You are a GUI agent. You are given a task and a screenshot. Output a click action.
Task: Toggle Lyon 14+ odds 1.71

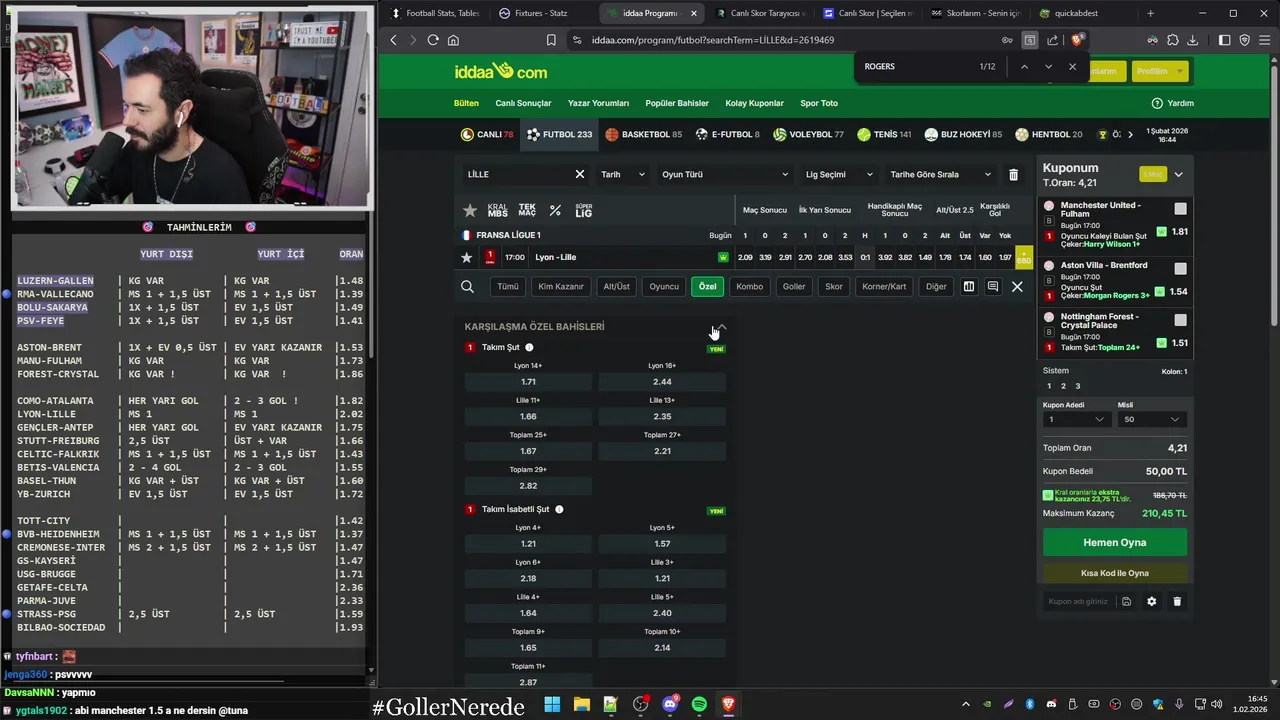pyautogui.click(x=528, y=382)
